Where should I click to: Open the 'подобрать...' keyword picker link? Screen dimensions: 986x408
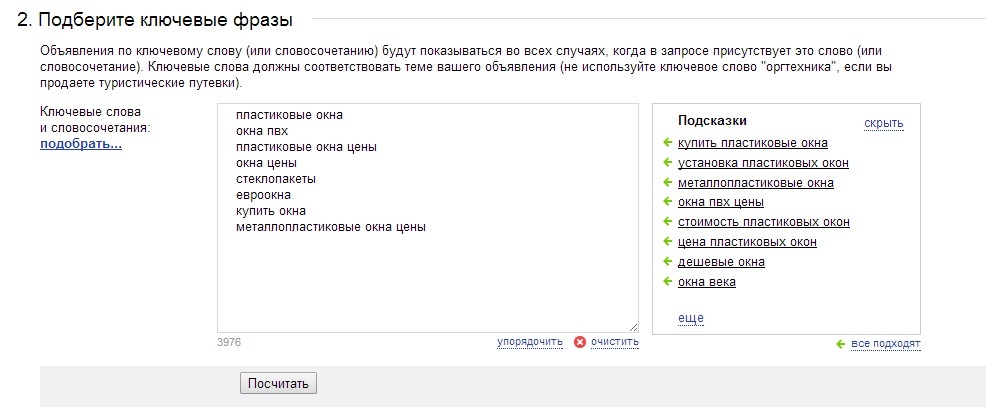tap(81, 145)
